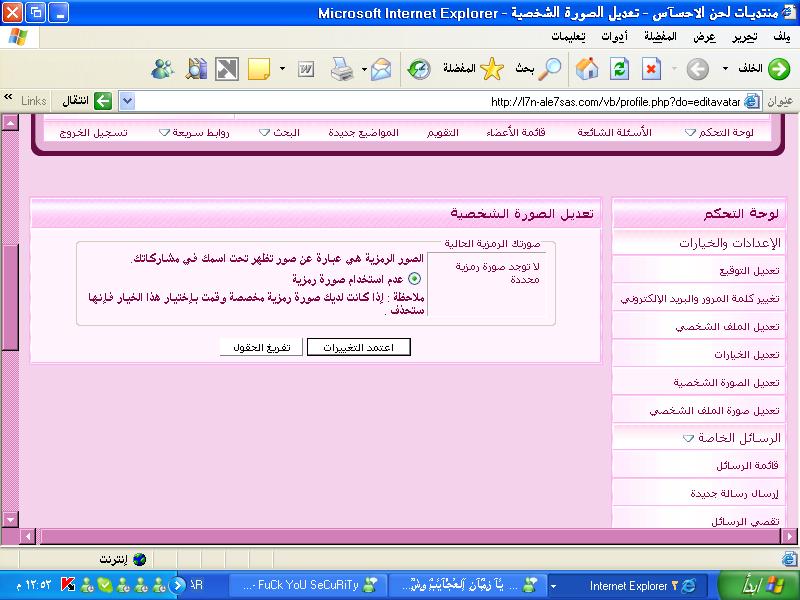This screenshot has width=800, height=600.
Task: Open Favorites with the star icon
Action: pyautogui.click(x=491, y=69)
